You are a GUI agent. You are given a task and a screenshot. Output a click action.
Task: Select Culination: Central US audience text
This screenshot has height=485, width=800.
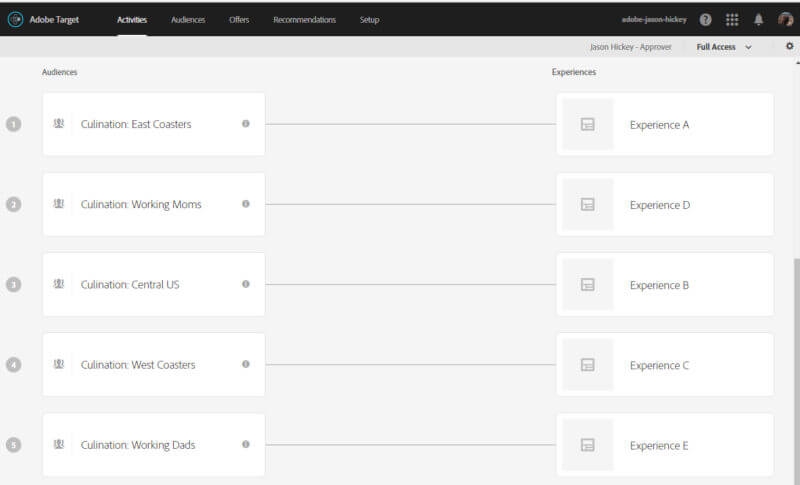(130, 284)
